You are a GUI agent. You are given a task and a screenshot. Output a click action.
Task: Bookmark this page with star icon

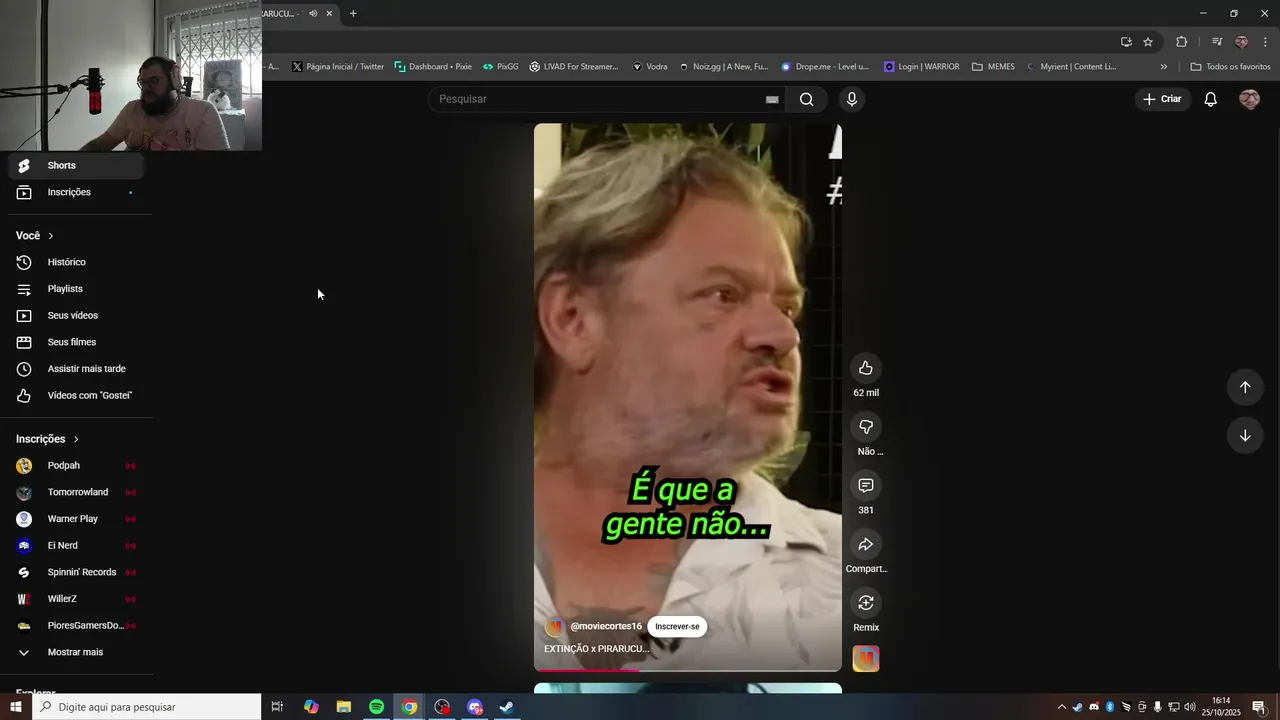(1148, 42)
